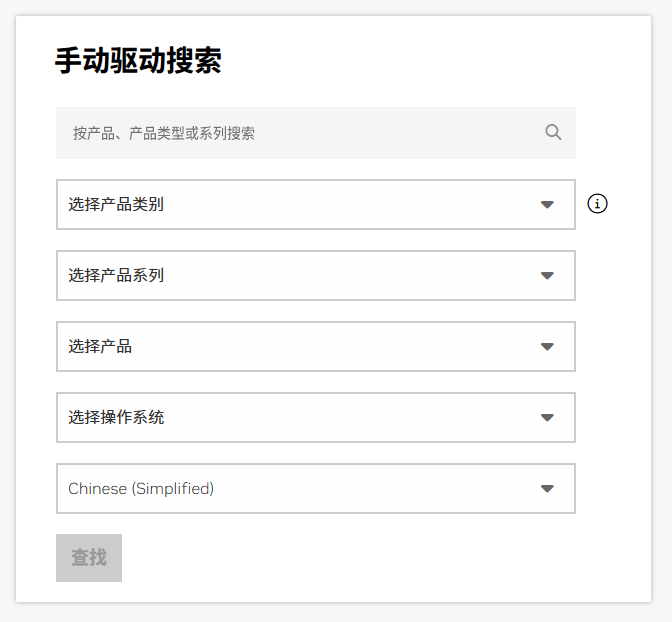Click the 选择产品类别 label text
Screen dimensions: 672x622
(x=116, y=204)
